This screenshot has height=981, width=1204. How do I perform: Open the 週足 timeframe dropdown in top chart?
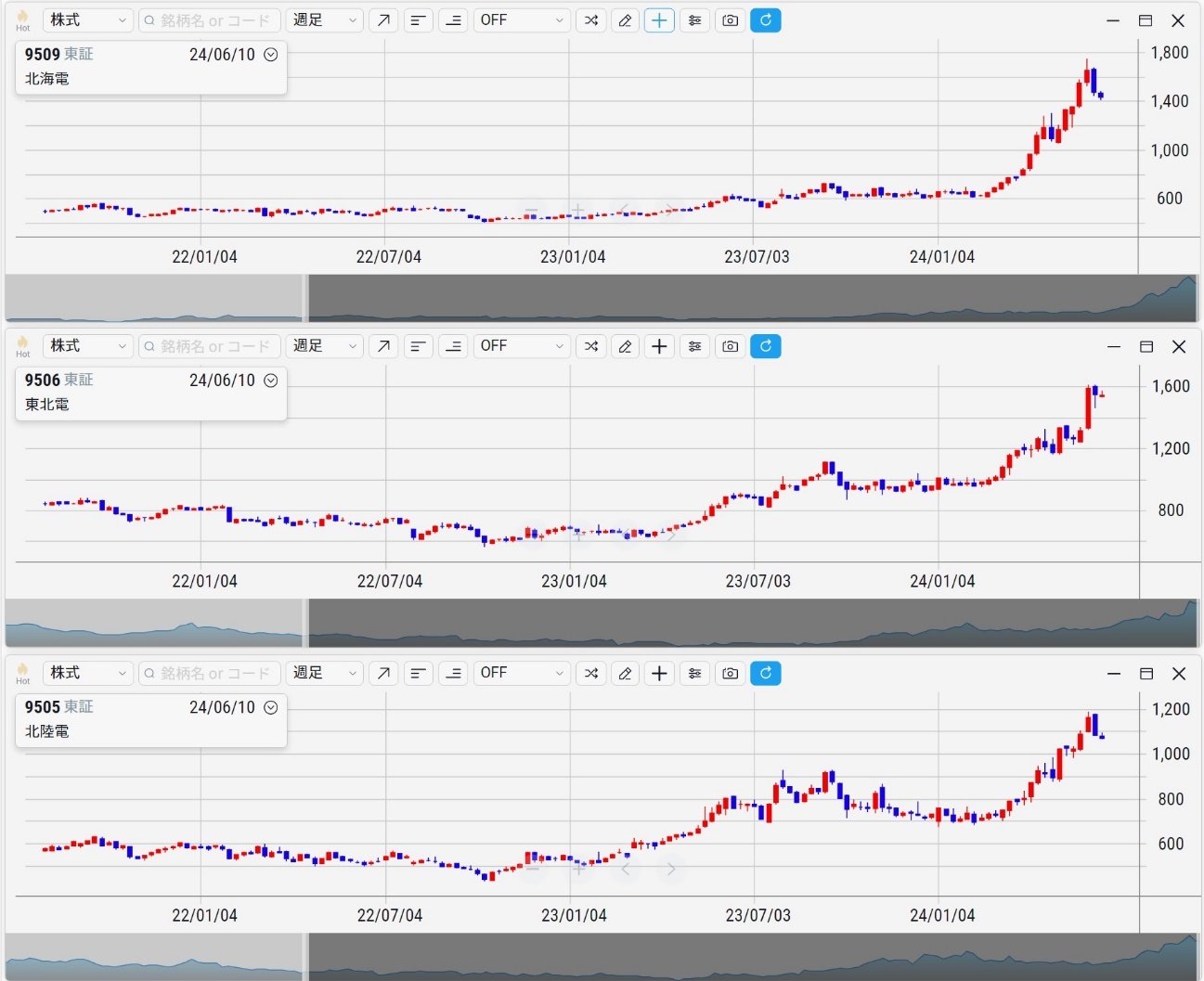point(324,20)
